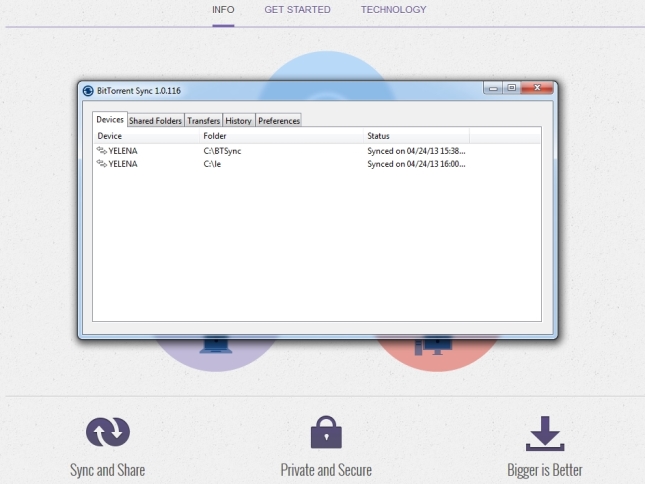Click the Bigger is Better download icon
Image resolution: width=645 pixels, height=484 pixels.
(x=545, y=433)
